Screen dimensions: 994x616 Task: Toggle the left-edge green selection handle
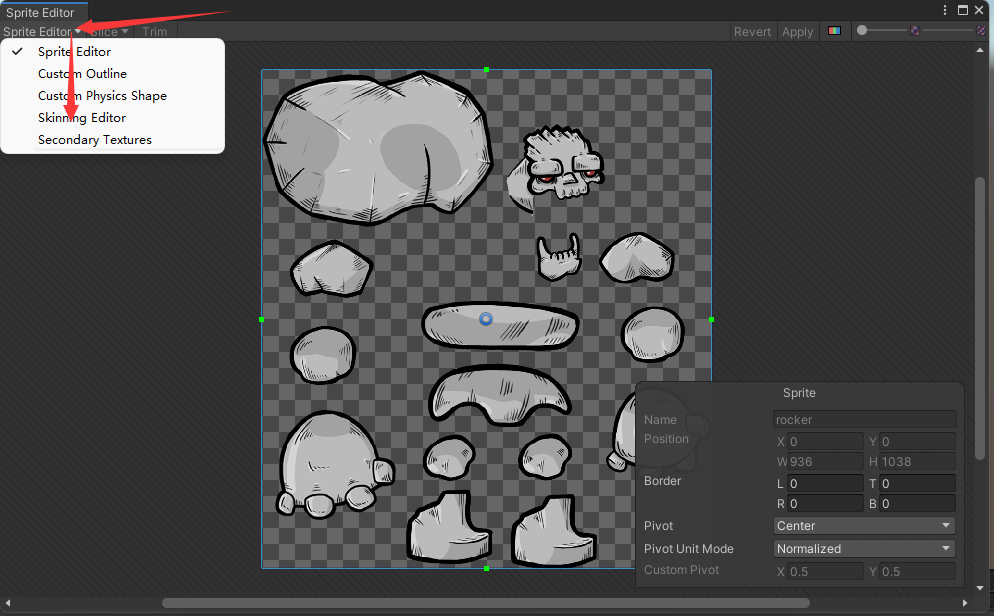tap(262, 319)
